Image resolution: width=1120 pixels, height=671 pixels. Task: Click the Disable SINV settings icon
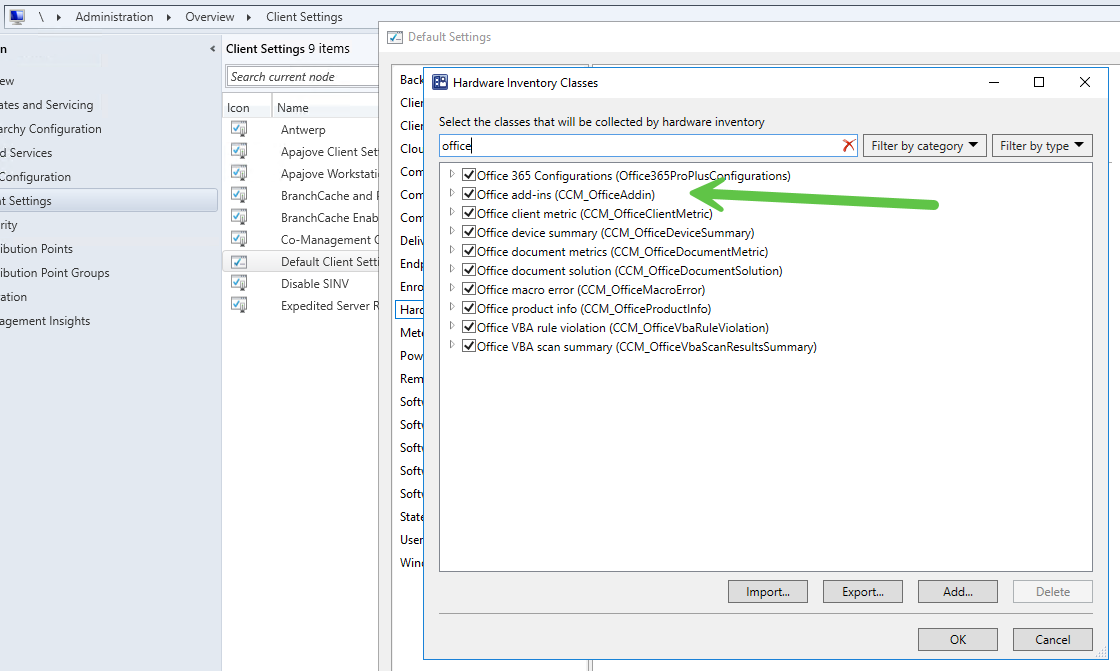coord(239,283)
